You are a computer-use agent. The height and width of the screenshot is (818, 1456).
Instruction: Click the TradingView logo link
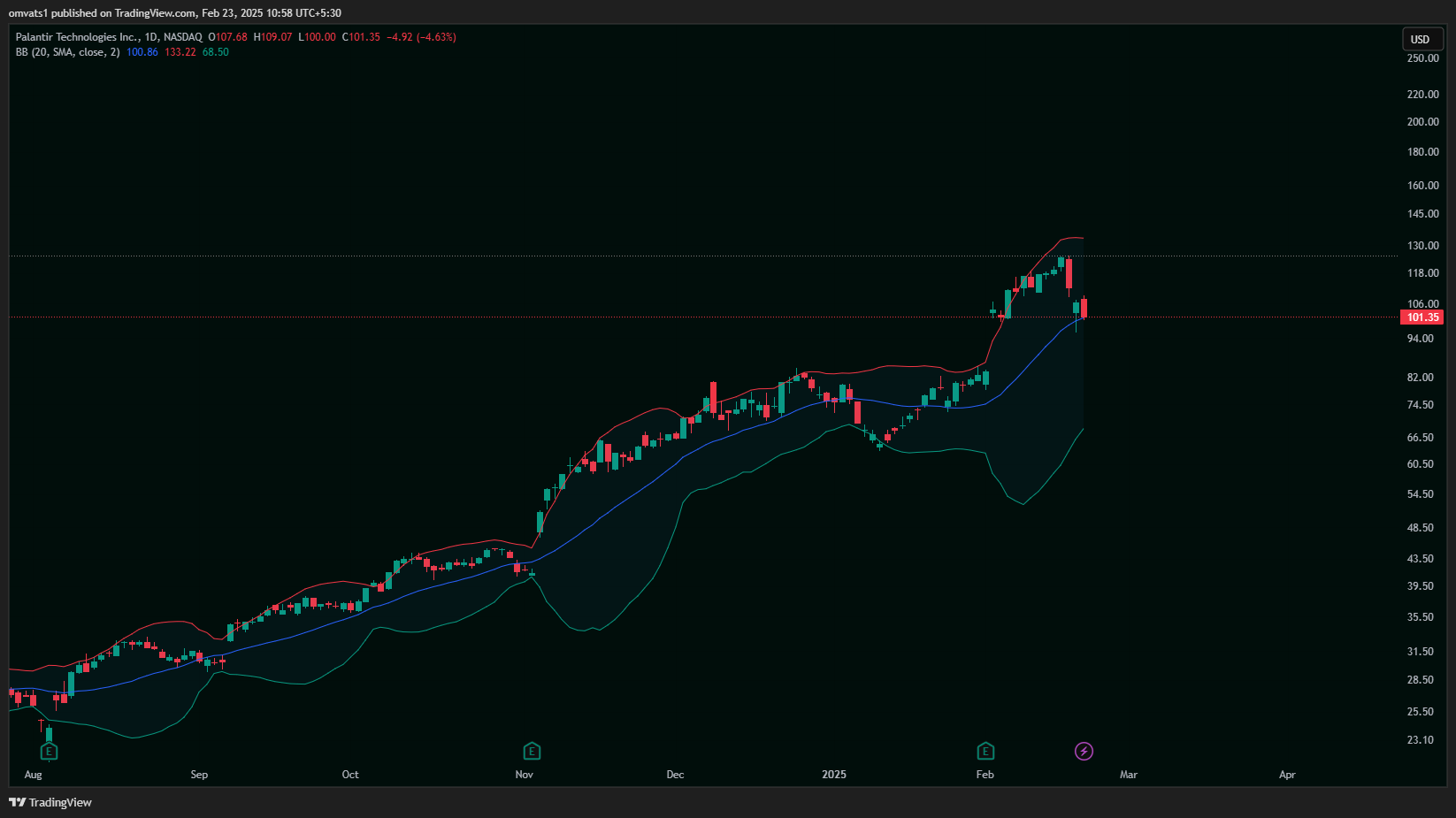(x=50, y=802)
